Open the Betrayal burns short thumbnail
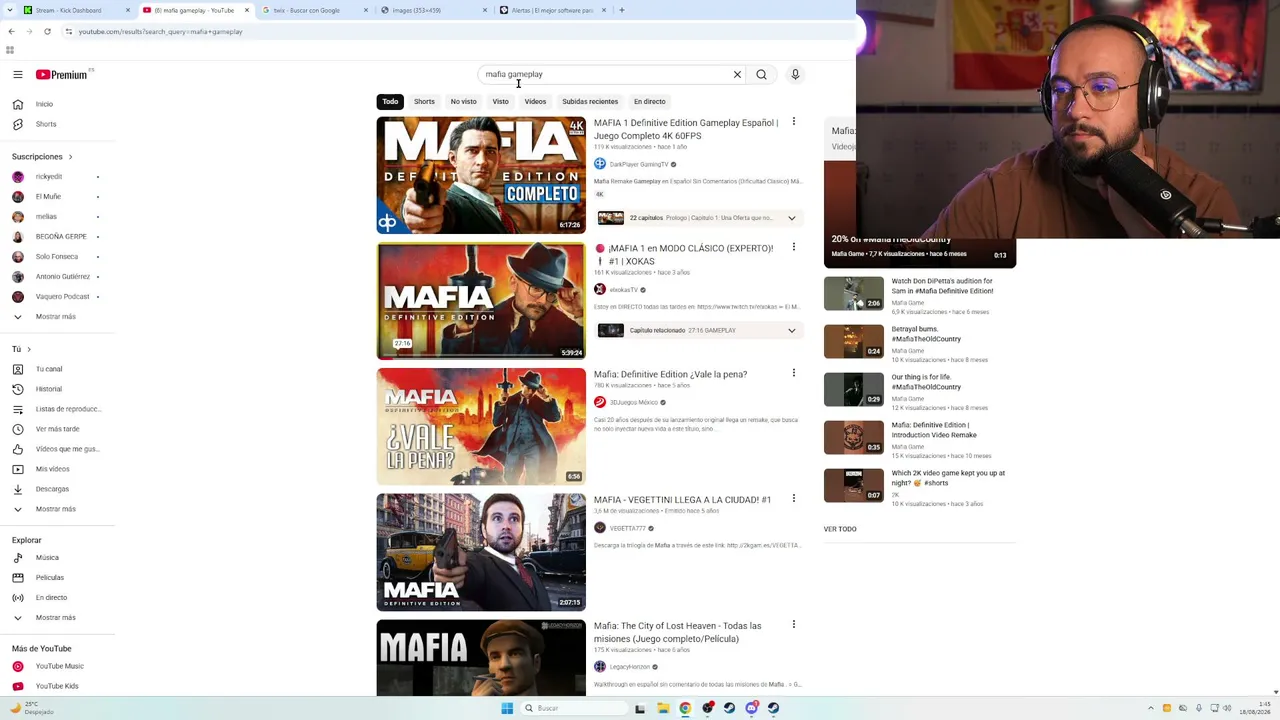Screen dimensions: 1280x720 (x=854, y=342)
